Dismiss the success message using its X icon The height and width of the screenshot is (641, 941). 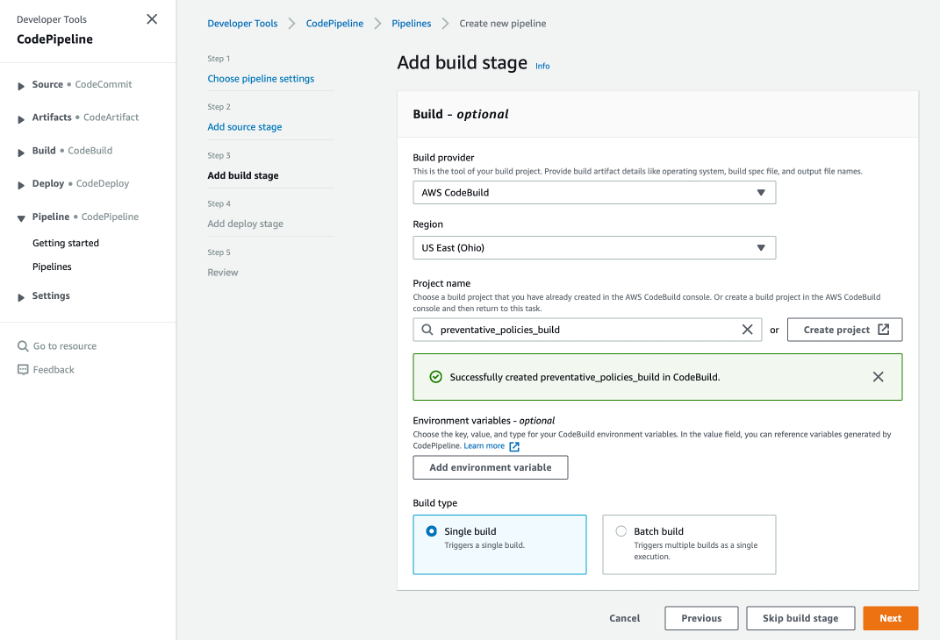click(878, 377)
